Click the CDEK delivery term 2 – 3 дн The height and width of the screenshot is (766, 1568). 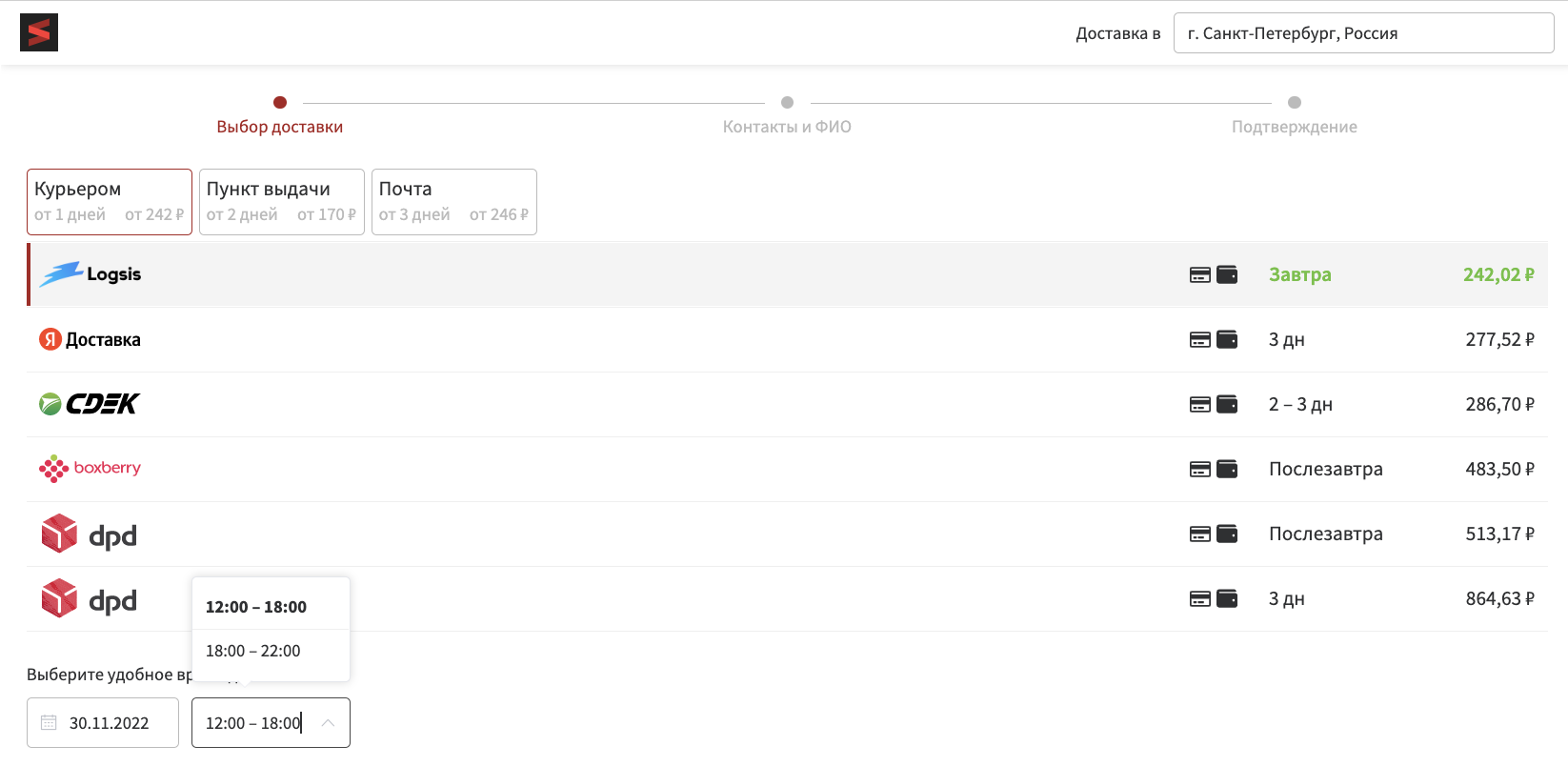click(x=1300, y=404)
